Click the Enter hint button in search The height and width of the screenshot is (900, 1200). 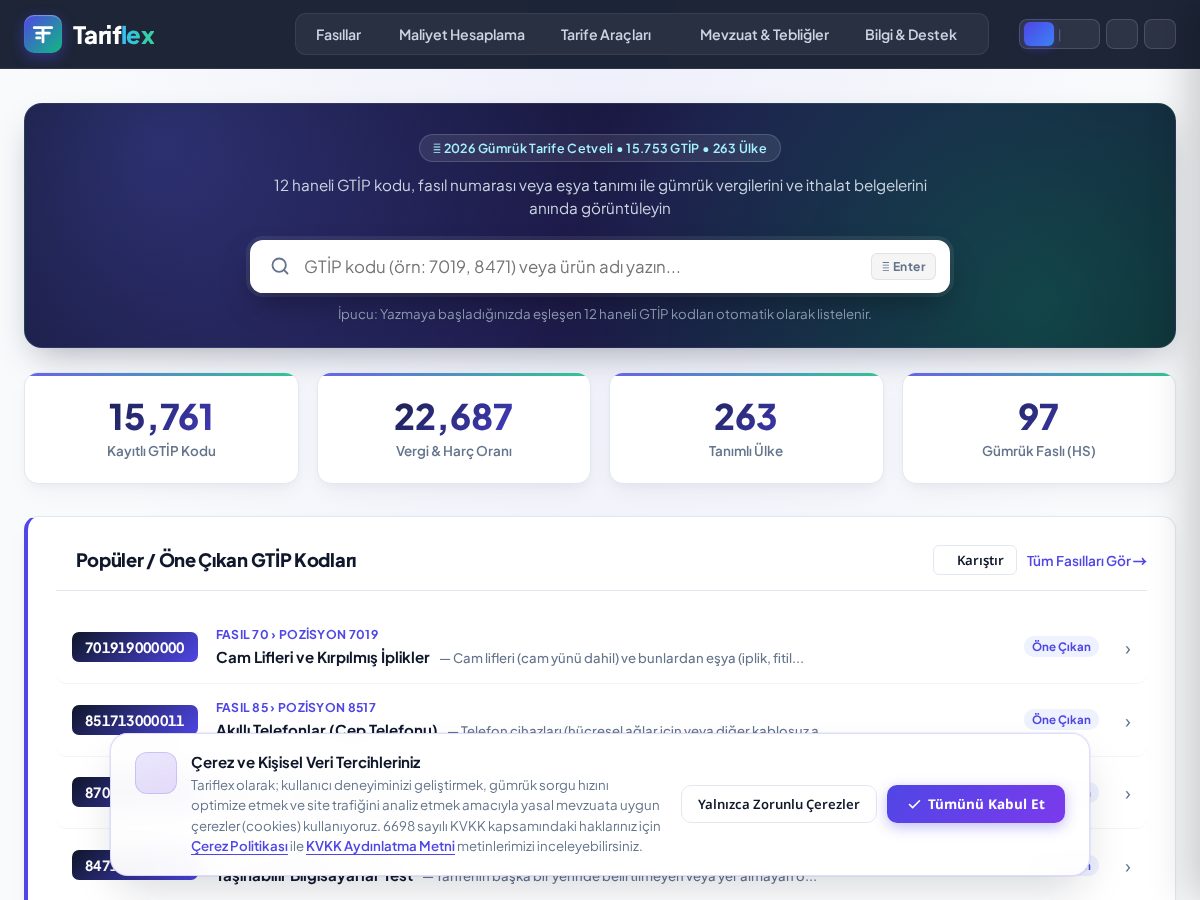(903, 266)
